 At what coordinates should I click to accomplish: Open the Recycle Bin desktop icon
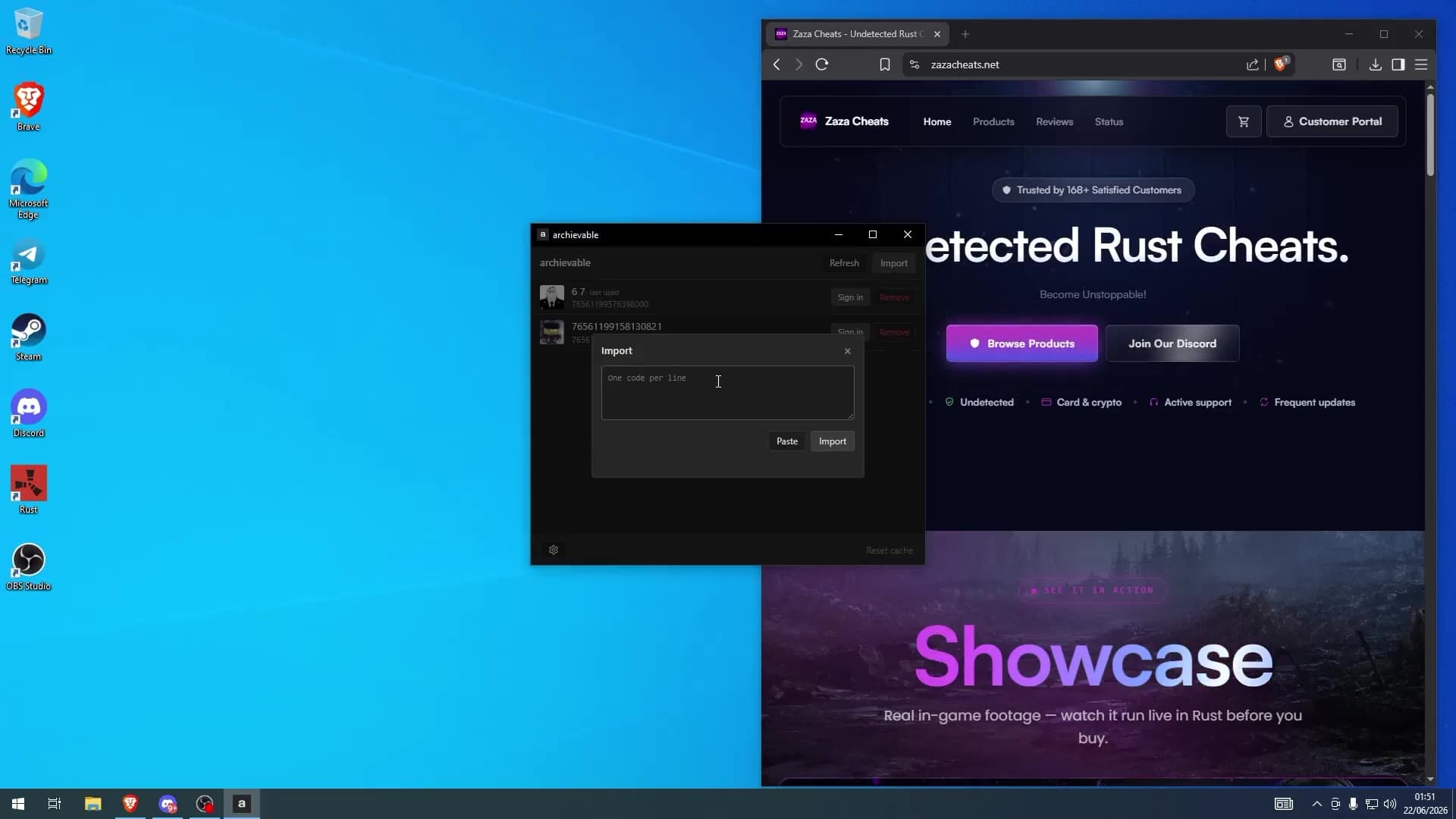pyautogui.click(x=28, y=31)
